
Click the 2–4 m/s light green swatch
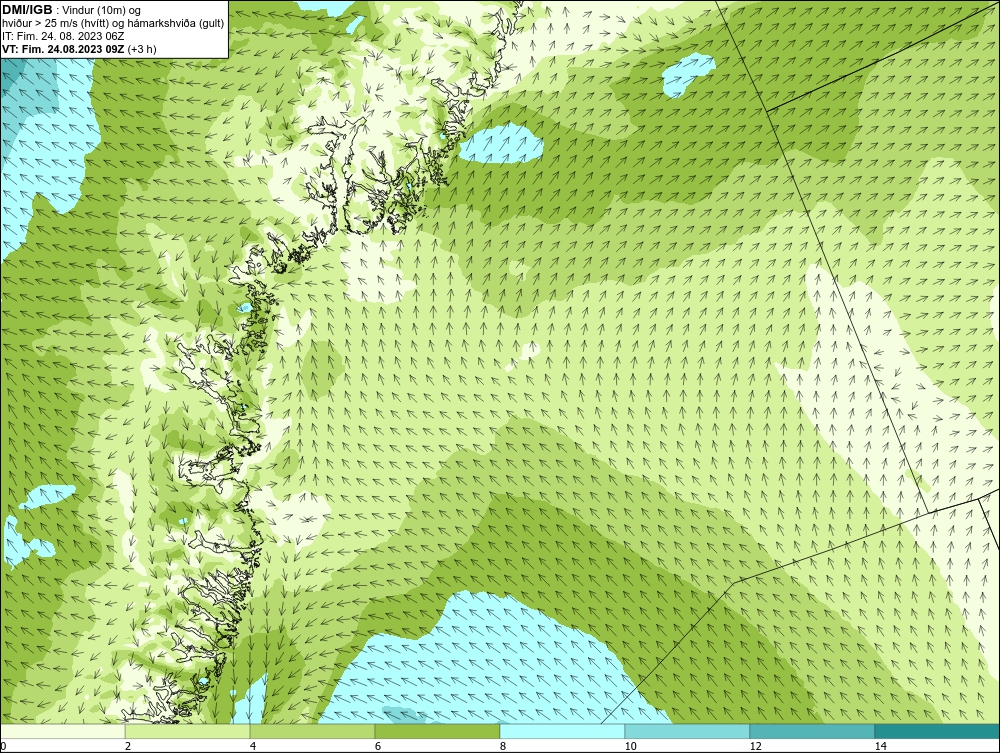pyautogui.click(x=188, y=731)
